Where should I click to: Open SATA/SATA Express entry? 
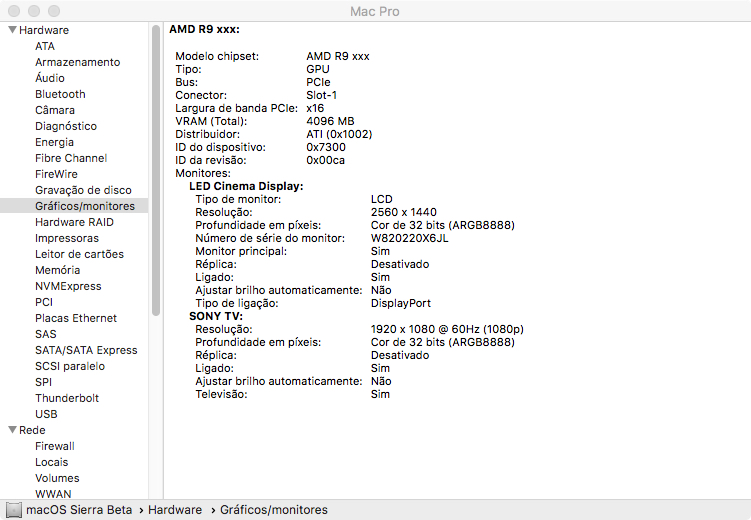point(86,350)
